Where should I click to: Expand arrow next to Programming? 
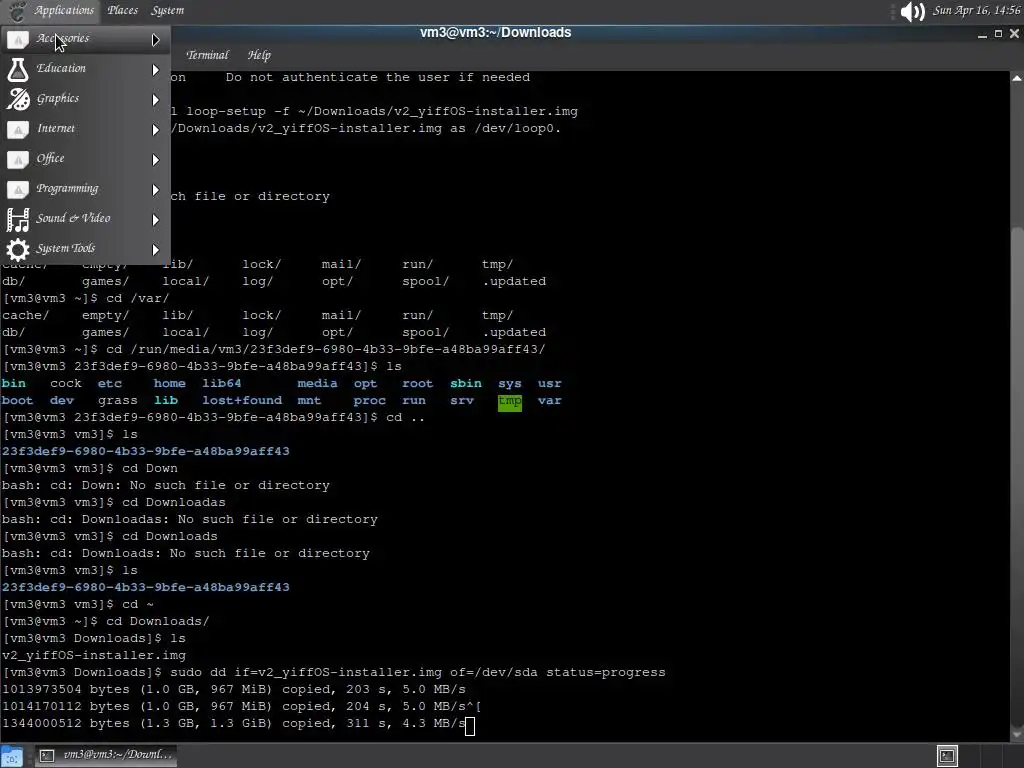pos(155,189)
